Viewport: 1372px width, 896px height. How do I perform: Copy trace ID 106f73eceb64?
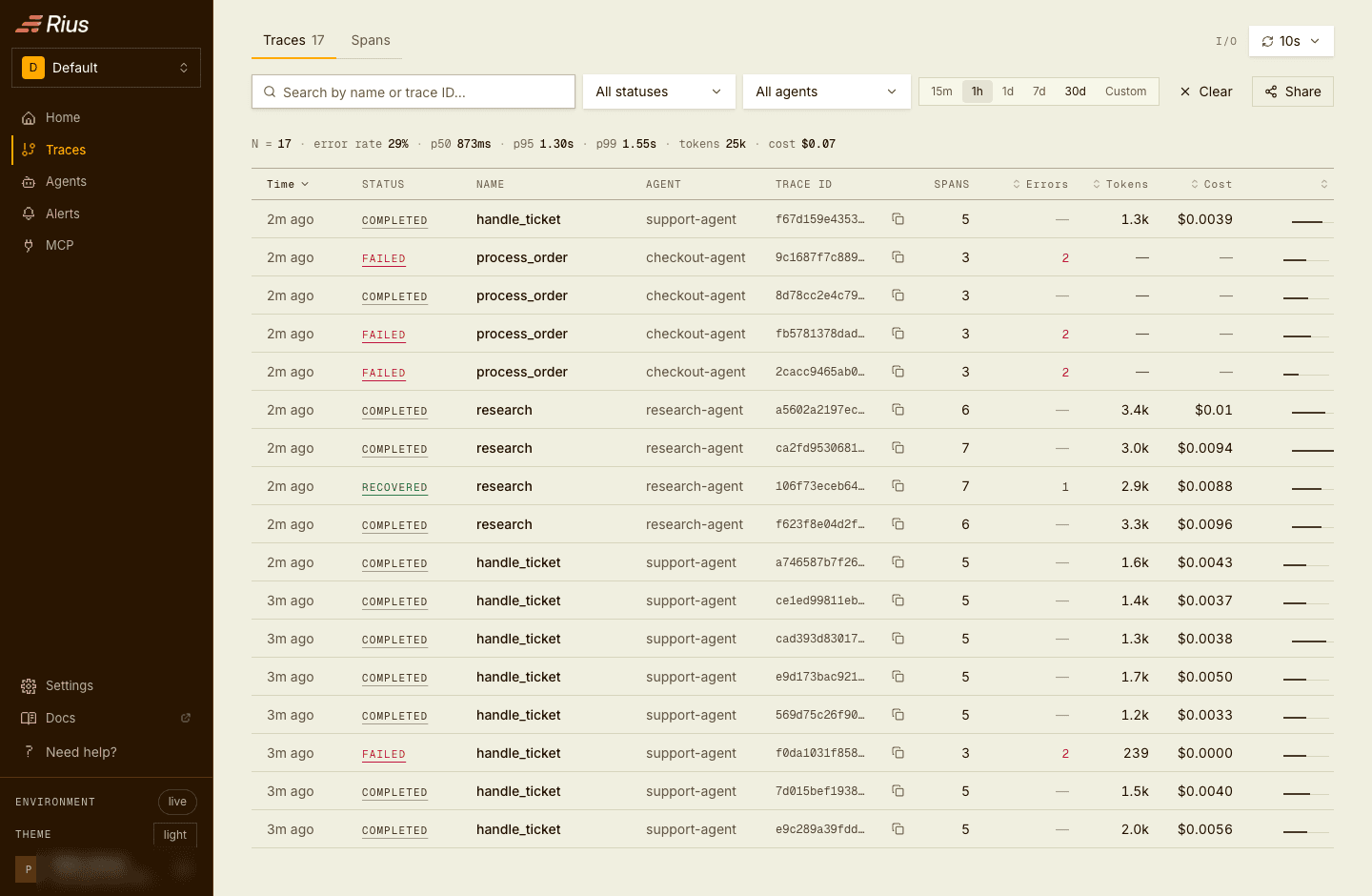click(898, 486)
